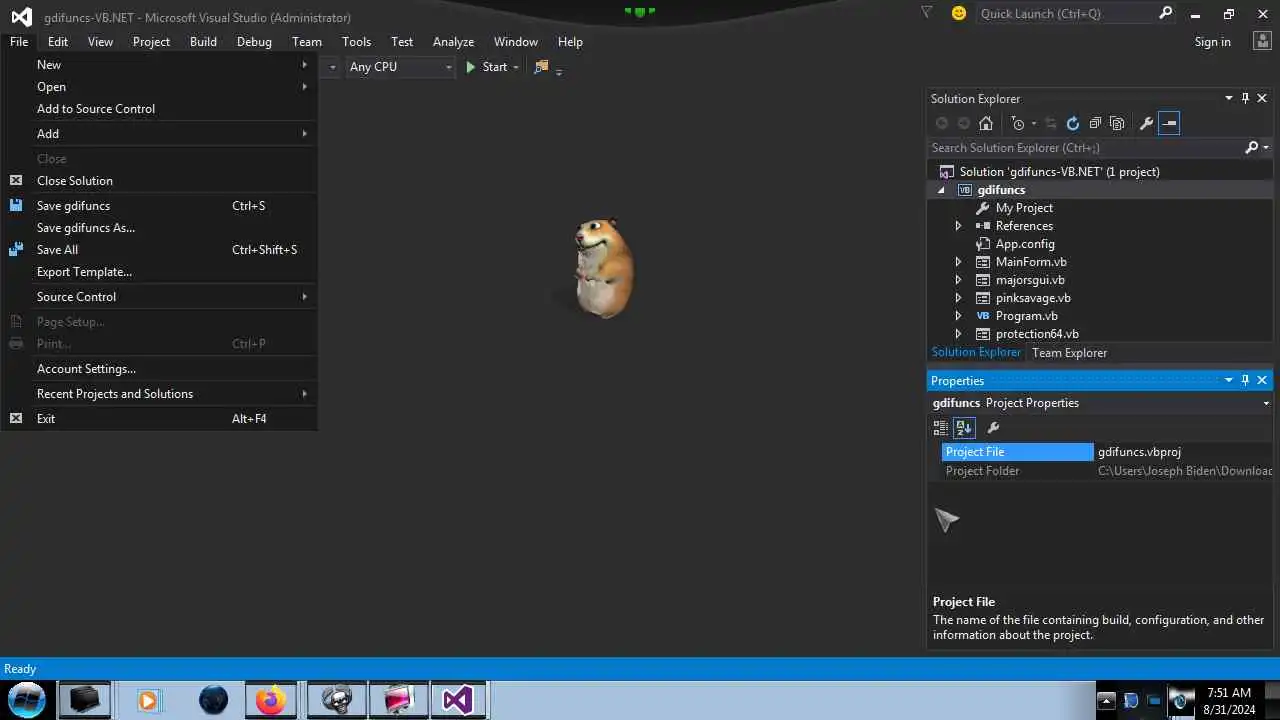Open Property Pages wrench in Properties panel
This screenshot has width=1280, height=720.
click(993, 427)
